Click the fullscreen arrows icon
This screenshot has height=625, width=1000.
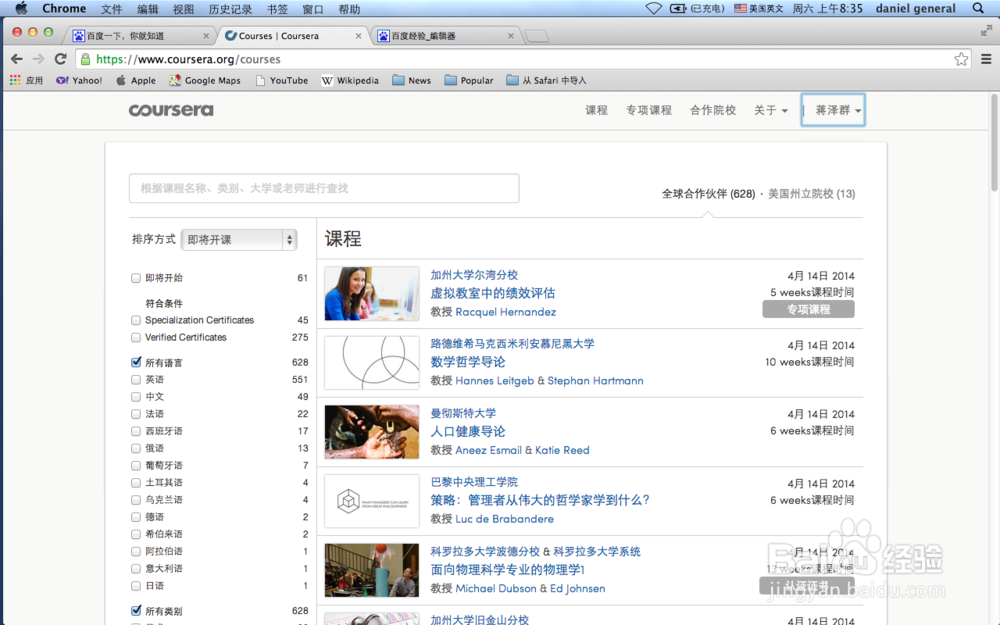(986, 30)
